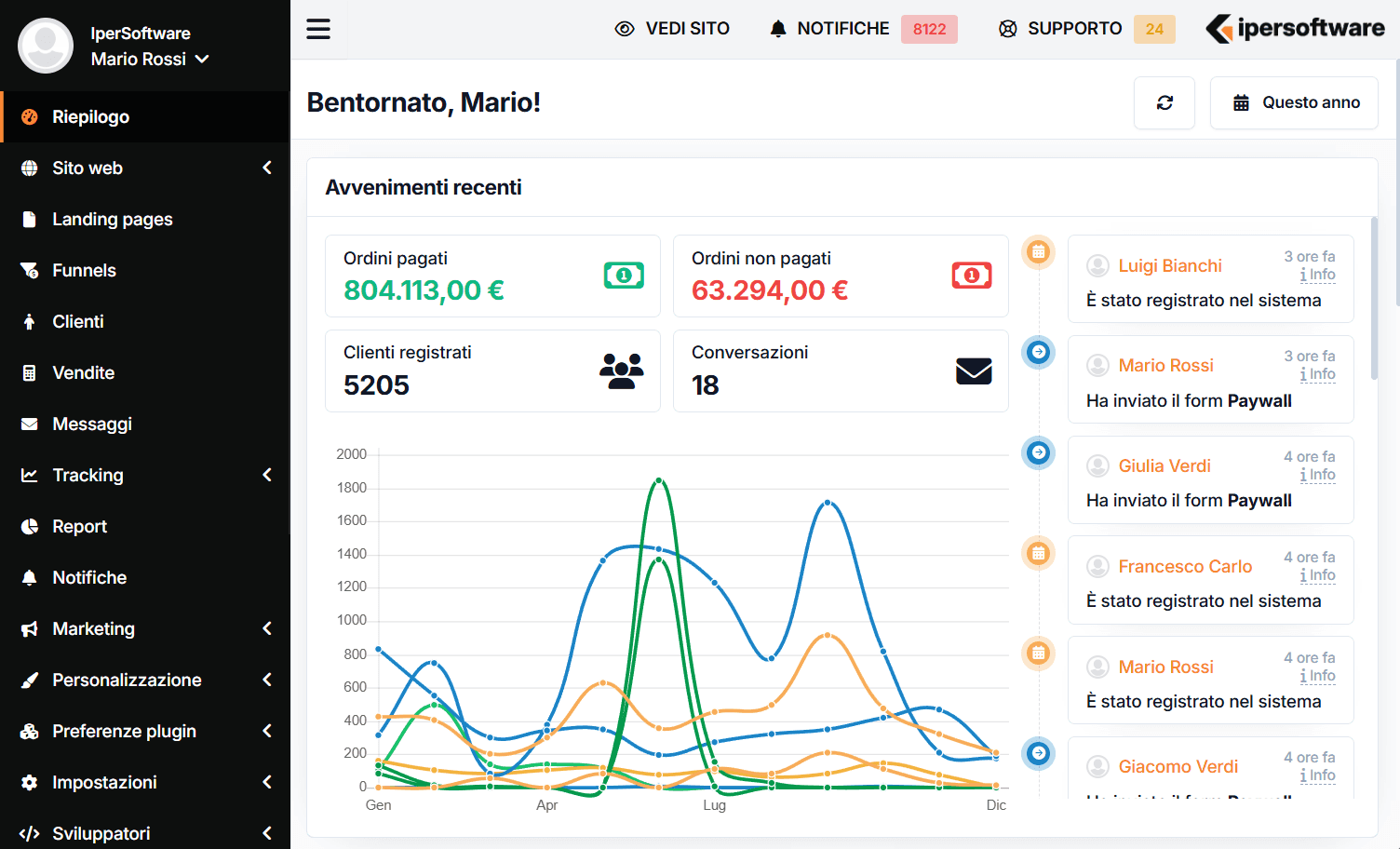Open the Questo anno date range selector

[x=1295, y=102]
